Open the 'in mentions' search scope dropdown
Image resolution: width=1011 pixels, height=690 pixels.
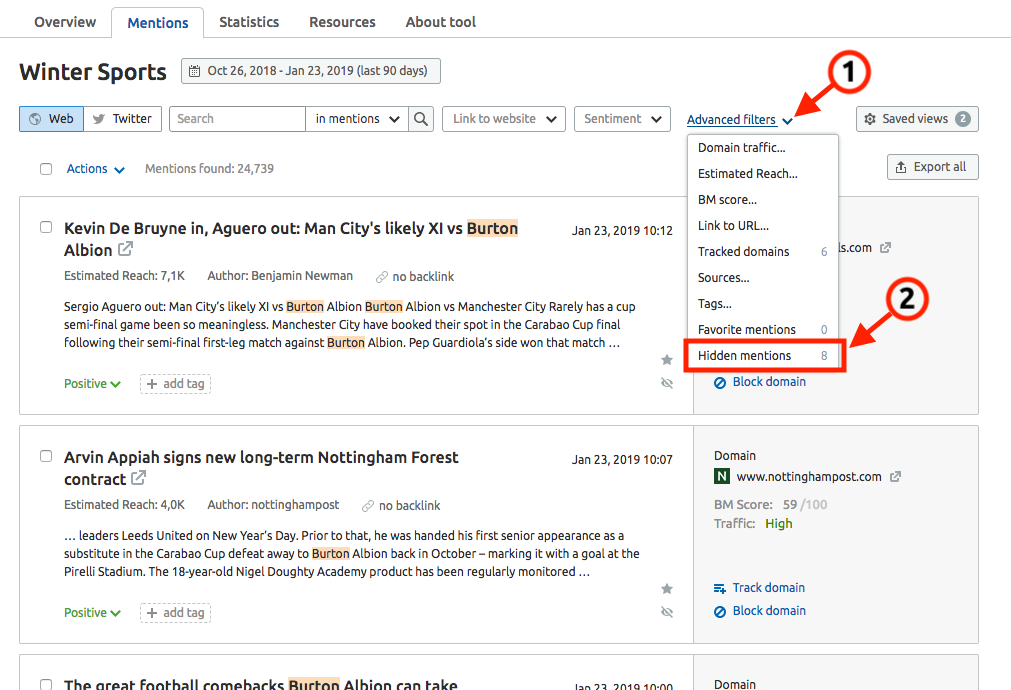pyautogui.click(x=357, y=119)
